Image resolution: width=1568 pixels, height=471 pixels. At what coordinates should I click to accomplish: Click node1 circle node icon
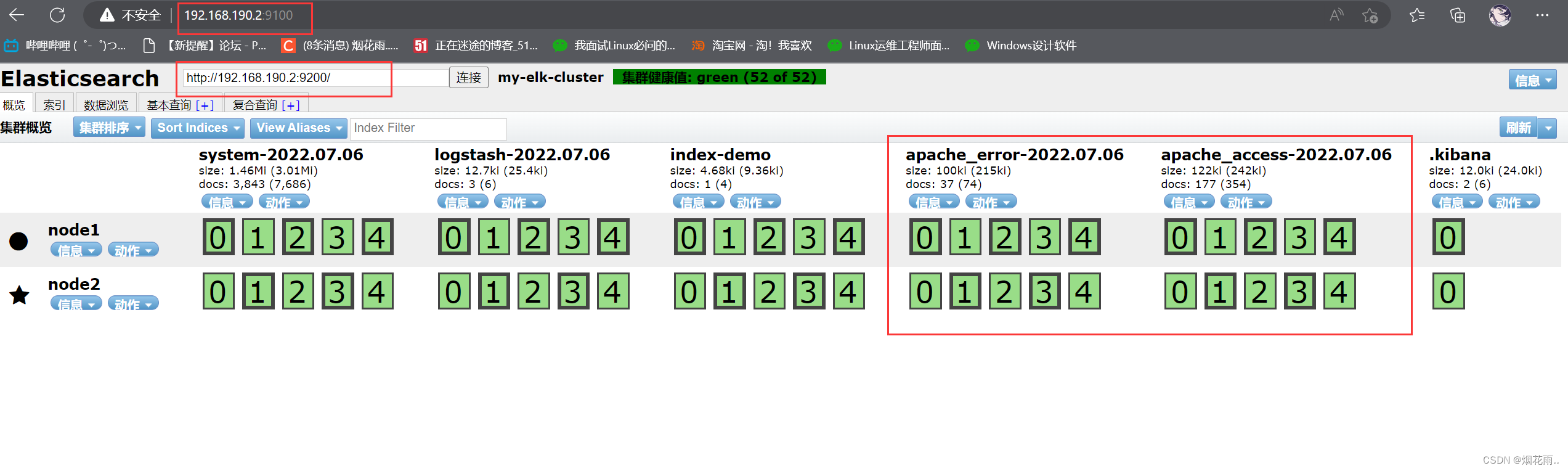(x=18, y=240)
